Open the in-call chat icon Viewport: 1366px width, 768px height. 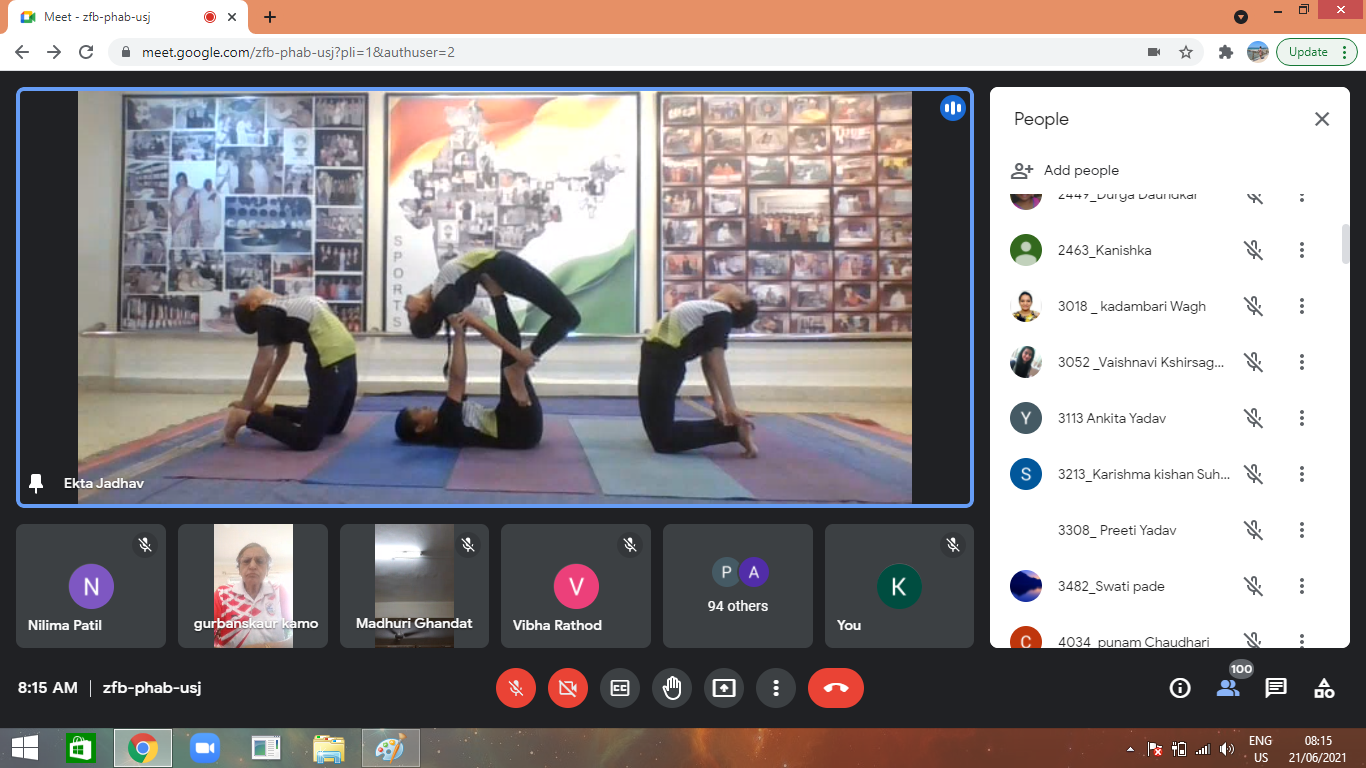tap(1275, 688)
